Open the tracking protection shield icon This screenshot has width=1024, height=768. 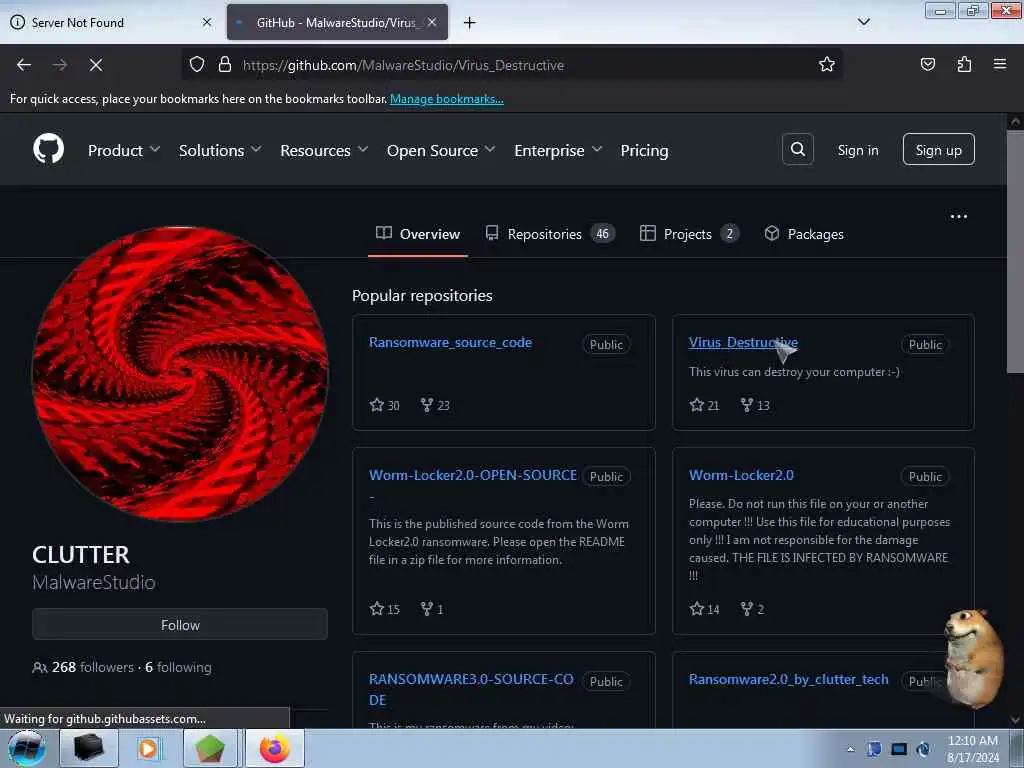(x=197, y=64)
